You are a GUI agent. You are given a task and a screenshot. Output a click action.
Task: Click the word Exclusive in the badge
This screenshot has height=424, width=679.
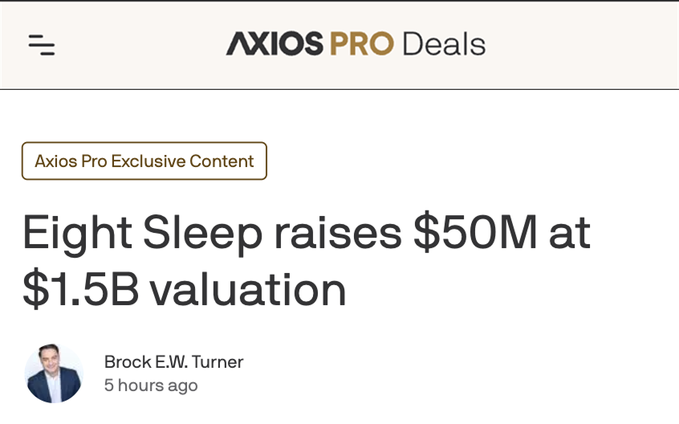coord(150,161)
